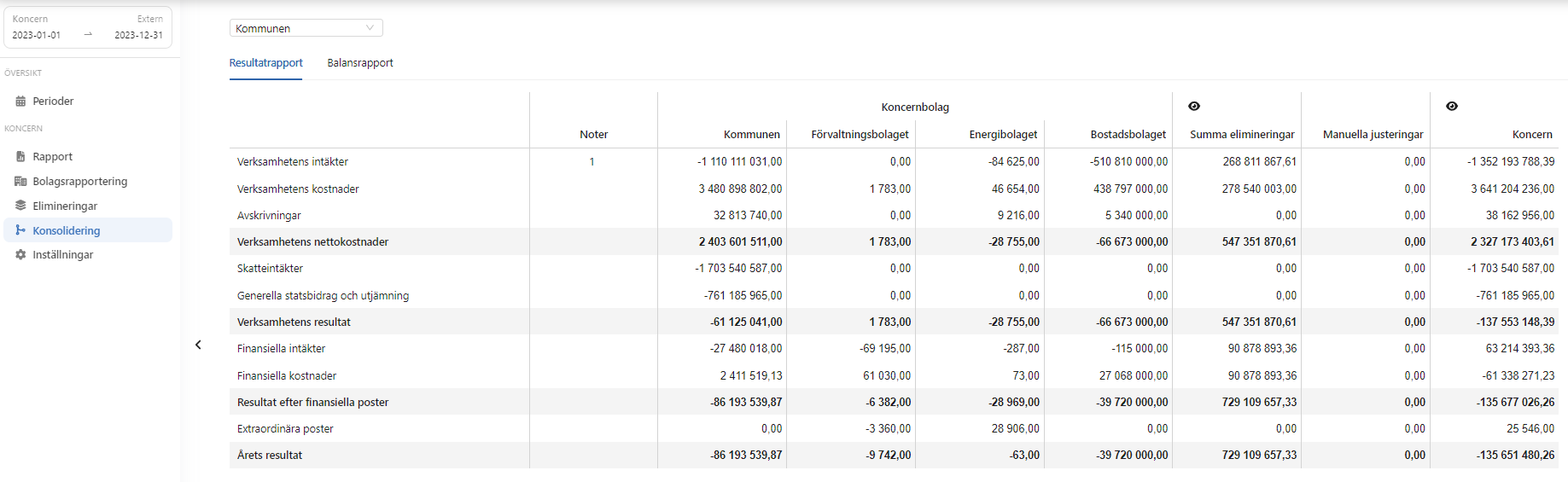Click the calendar icon beside Perioder
Image resolution: width=1568 pixels, height=482 pixels.
pyautogui.click(x=20, y=102)
